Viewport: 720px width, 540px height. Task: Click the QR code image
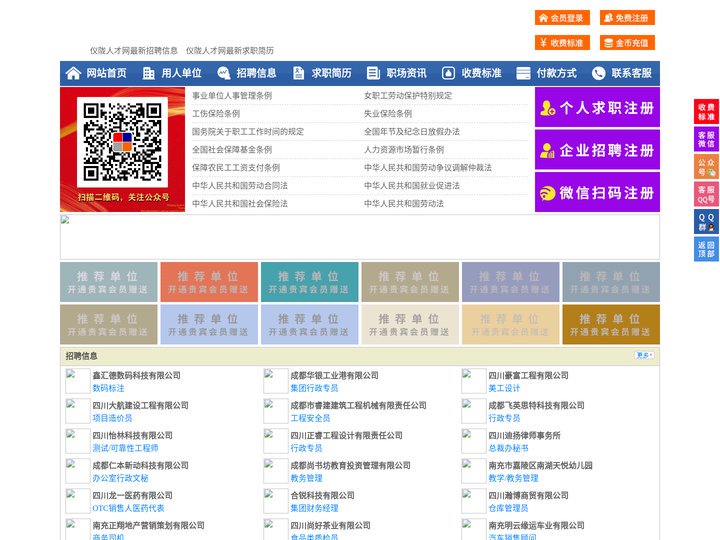click(x=122, y=142)
